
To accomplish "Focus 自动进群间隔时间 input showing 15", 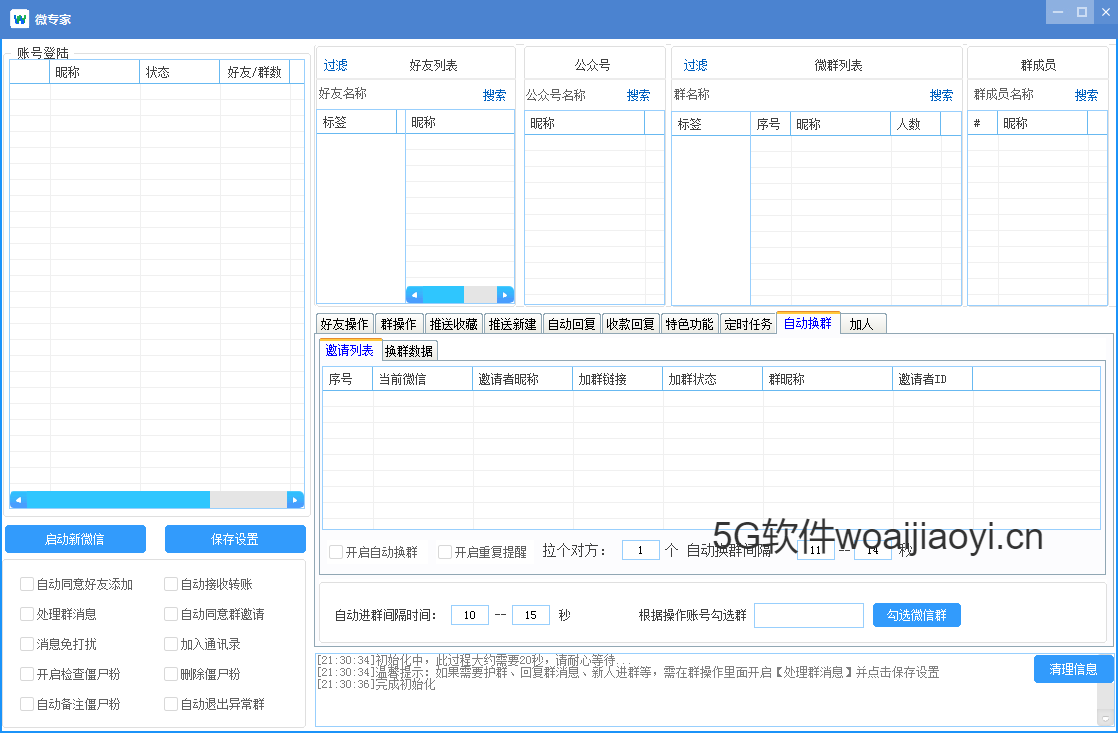I will [x=530, y=615].
